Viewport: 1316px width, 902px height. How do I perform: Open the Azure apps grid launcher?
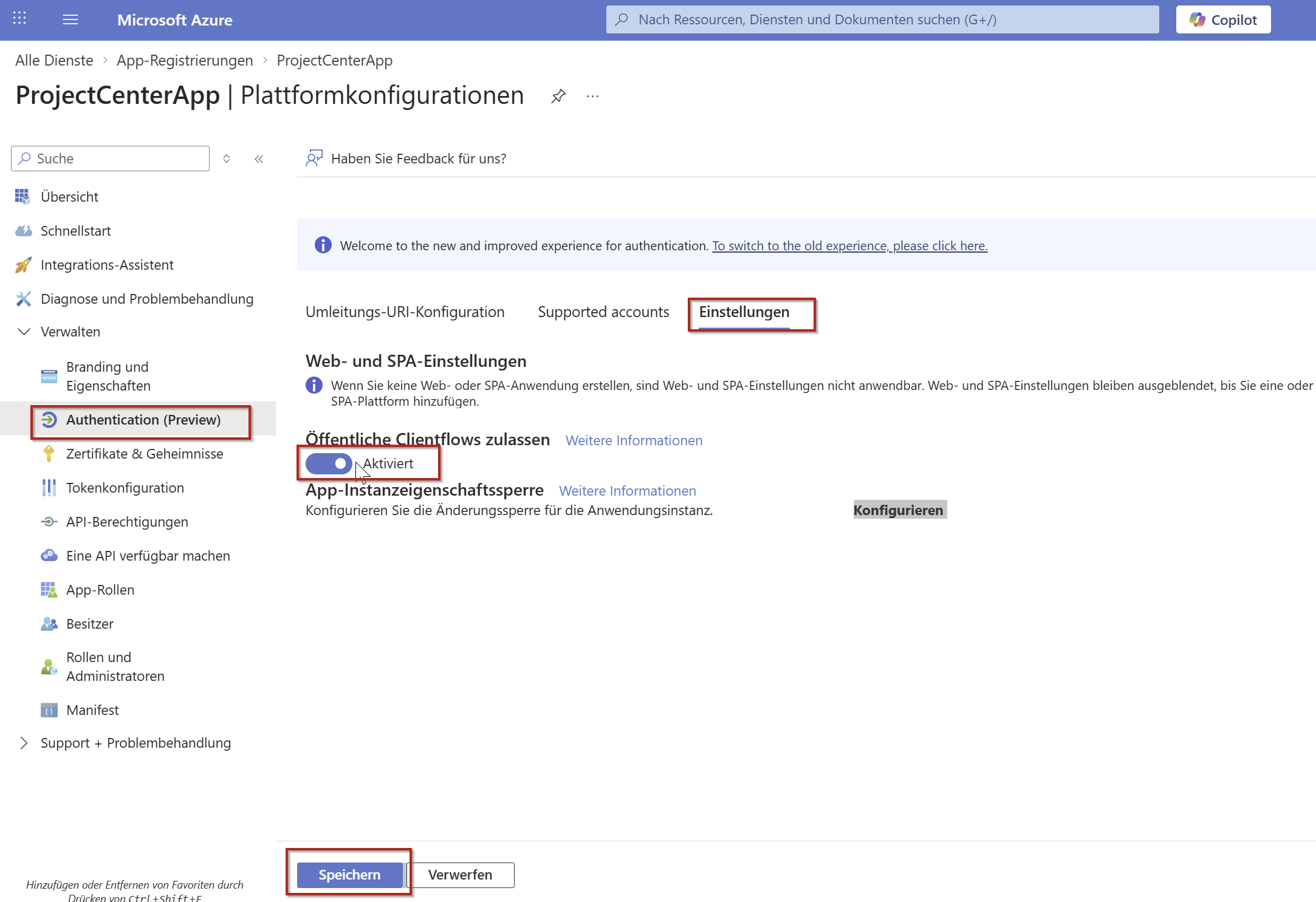point(19,19)
